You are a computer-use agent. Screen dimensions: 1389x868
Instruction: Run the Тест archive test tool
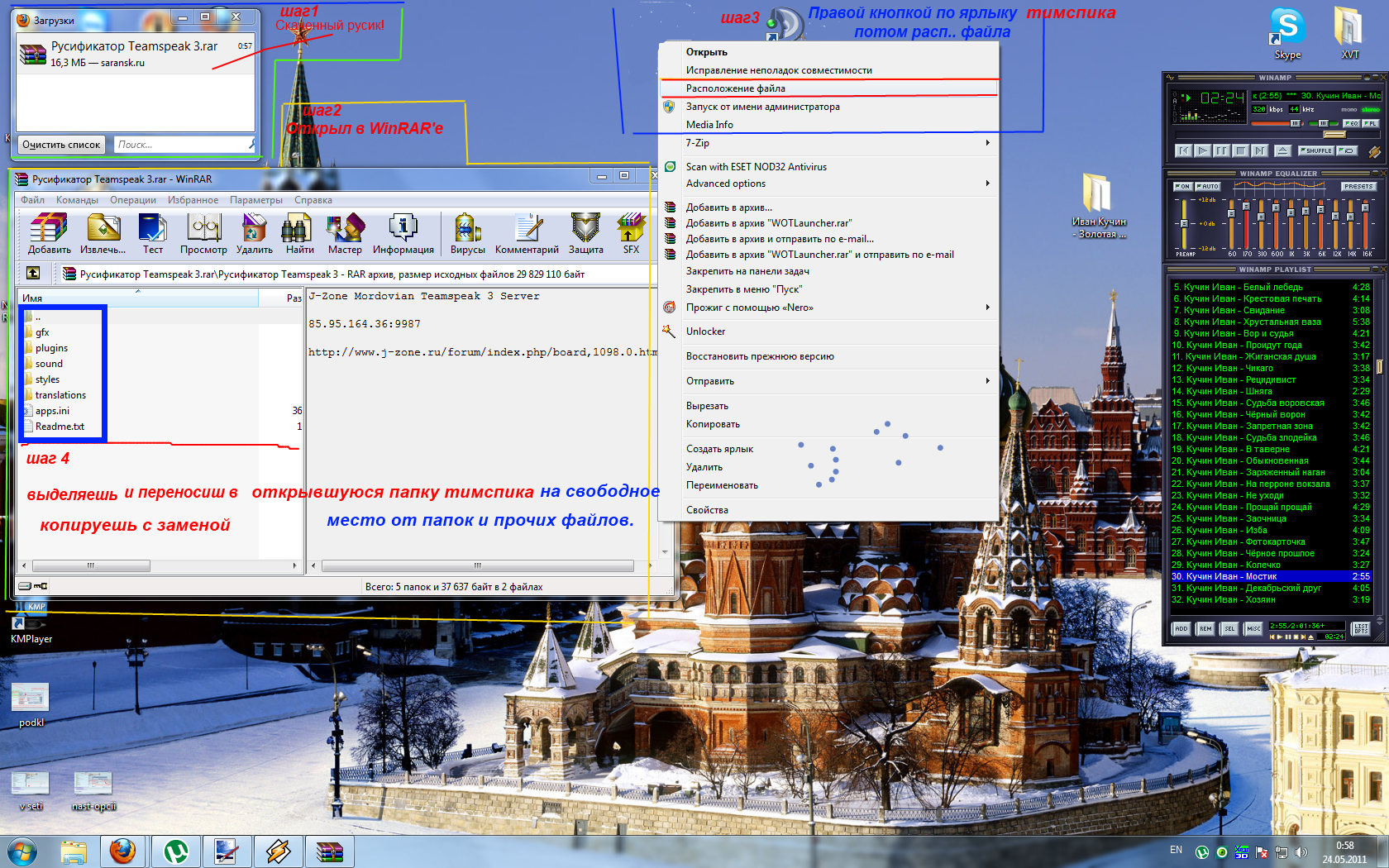point(153,234)
